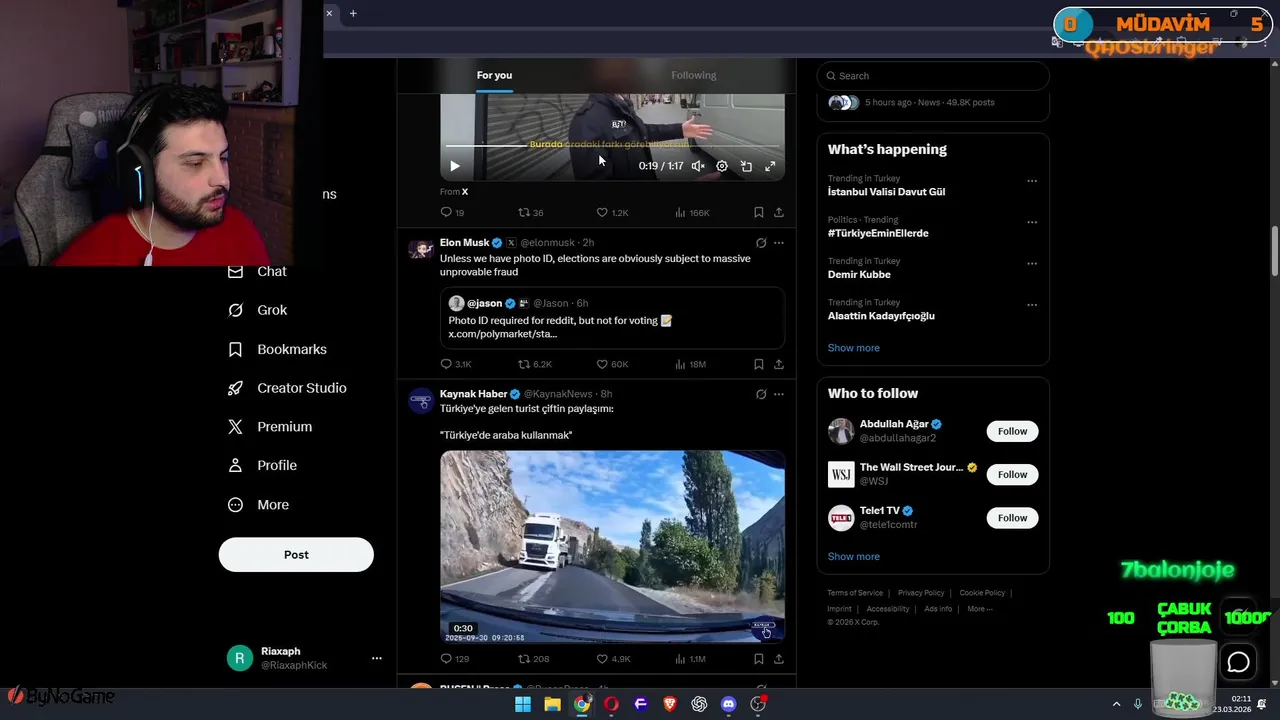1280x720 pixels.
Task: Follow Abdullah Ağar
Action: pos(1012,431)
